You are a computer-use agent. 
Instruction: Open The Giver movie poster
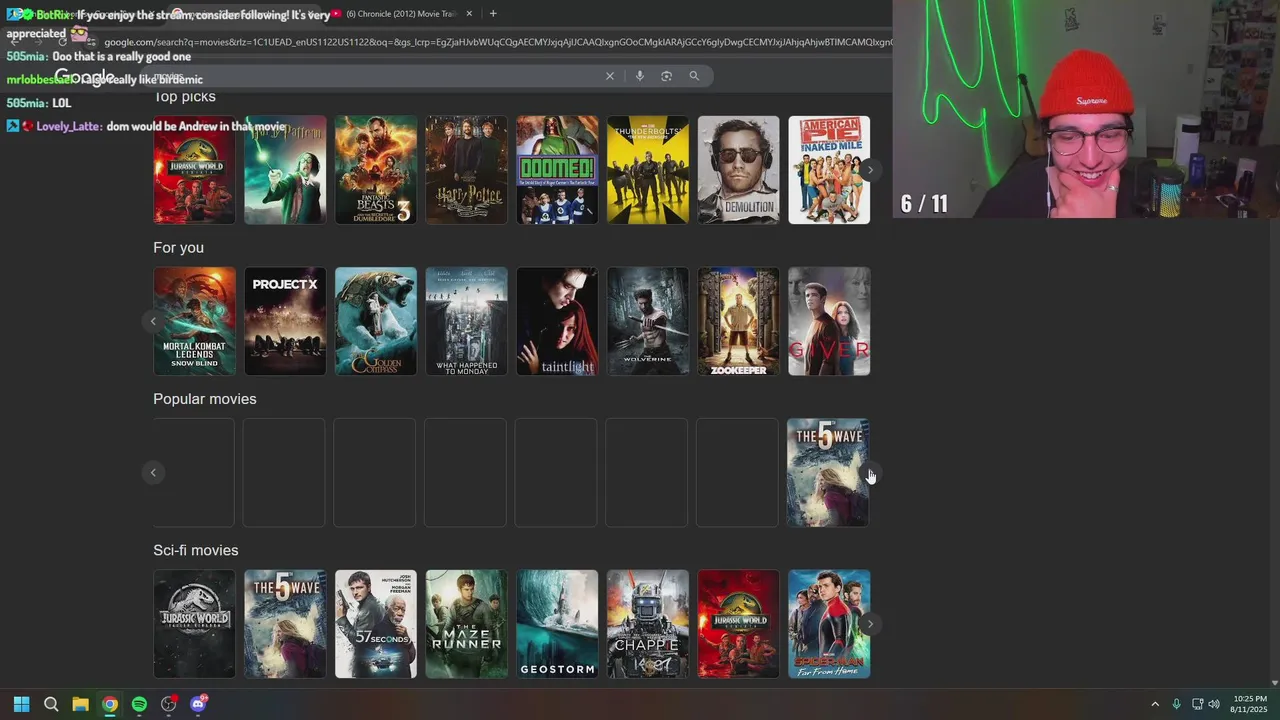829,321
